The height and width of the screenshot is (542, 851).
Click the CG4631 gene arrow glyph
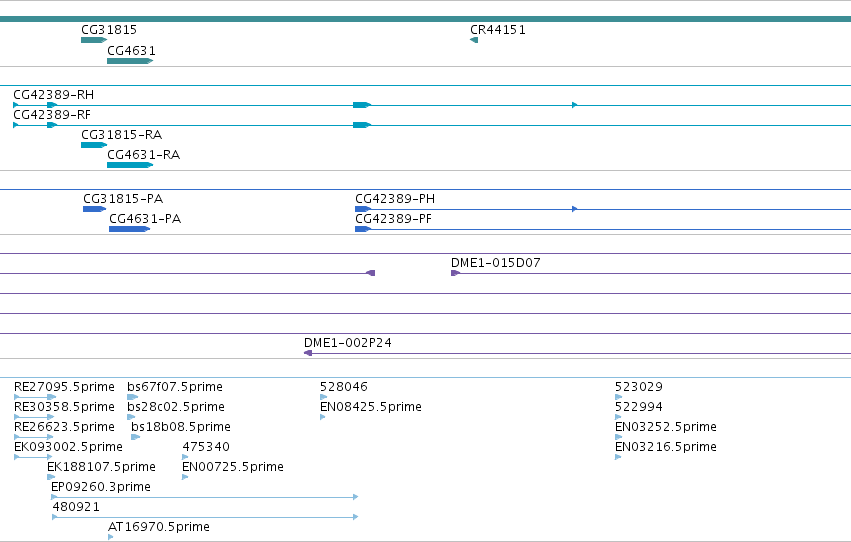coord(130,61)
